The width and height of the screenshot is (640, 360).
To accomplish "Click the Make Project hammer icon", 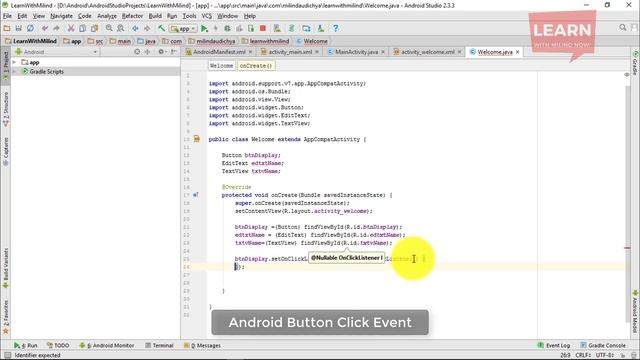I will [162, 28].
